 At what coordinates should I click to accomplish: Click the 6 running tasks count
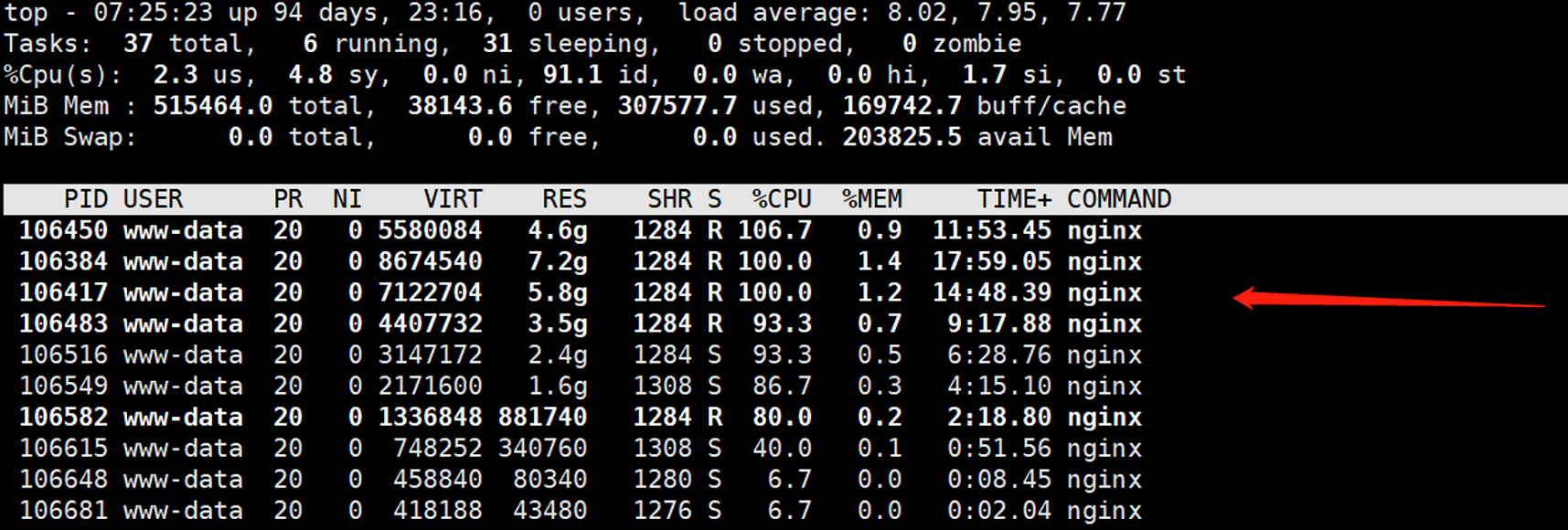pyautogui.click(x=311, y=44)
